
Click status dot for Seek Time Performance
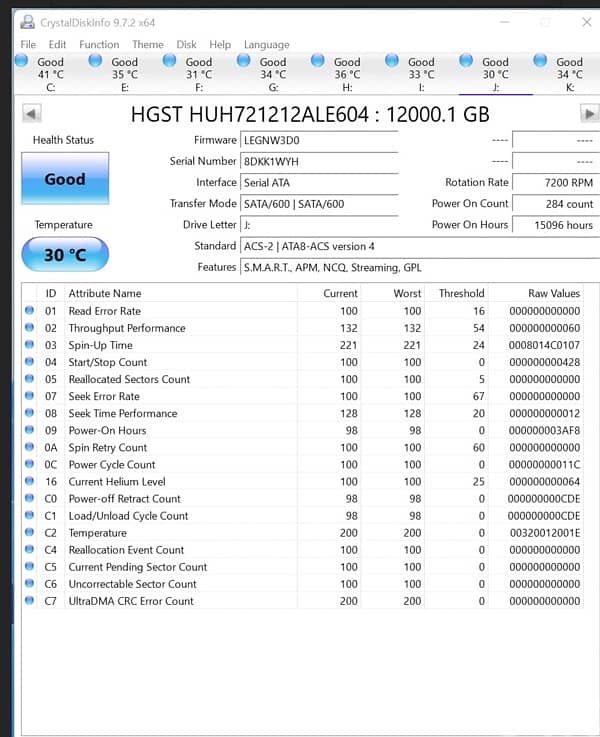coord(29,412)
